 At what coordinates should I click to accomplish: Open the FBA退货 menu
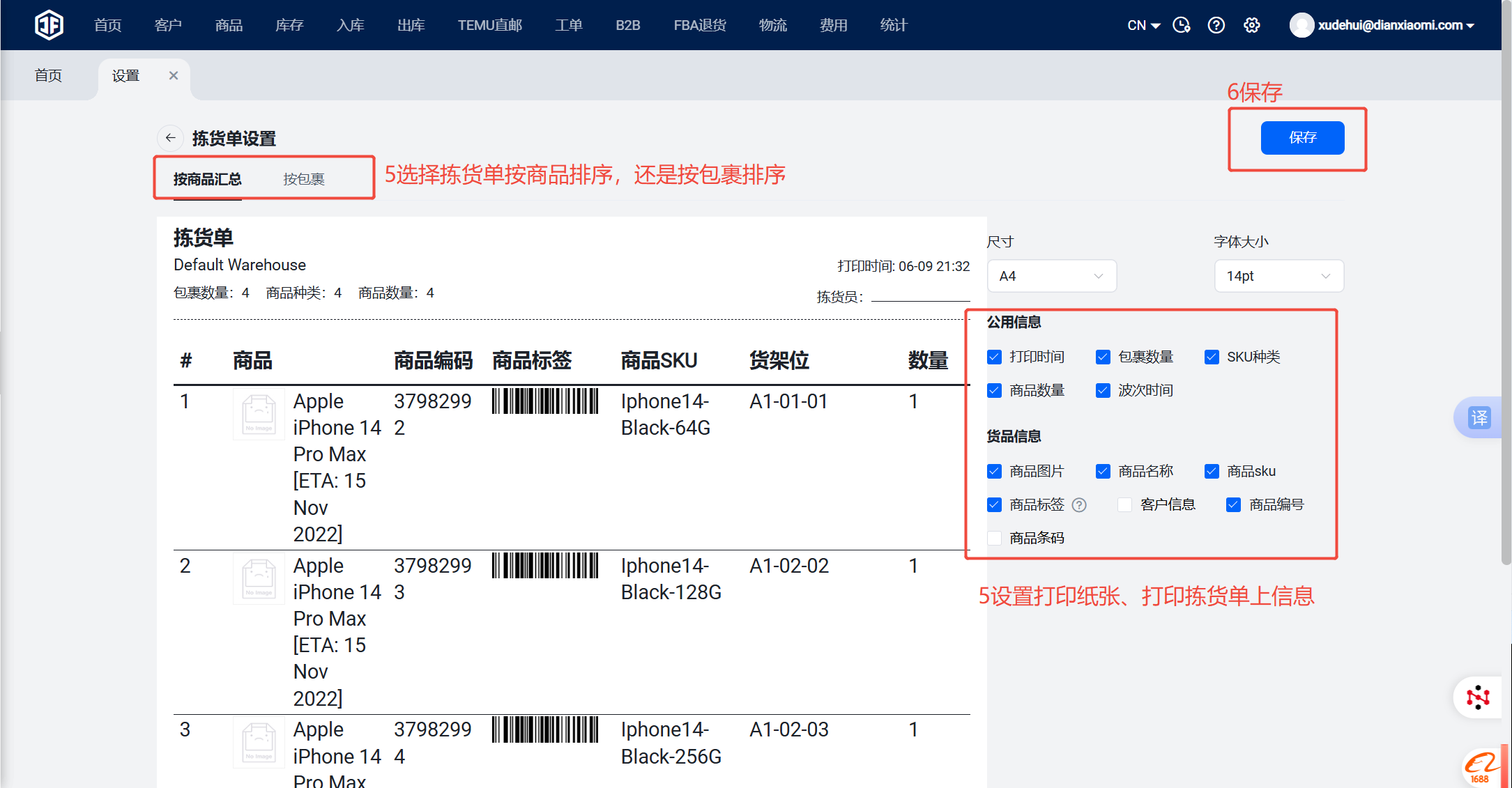pyautogui.click(x=700, y=25)
